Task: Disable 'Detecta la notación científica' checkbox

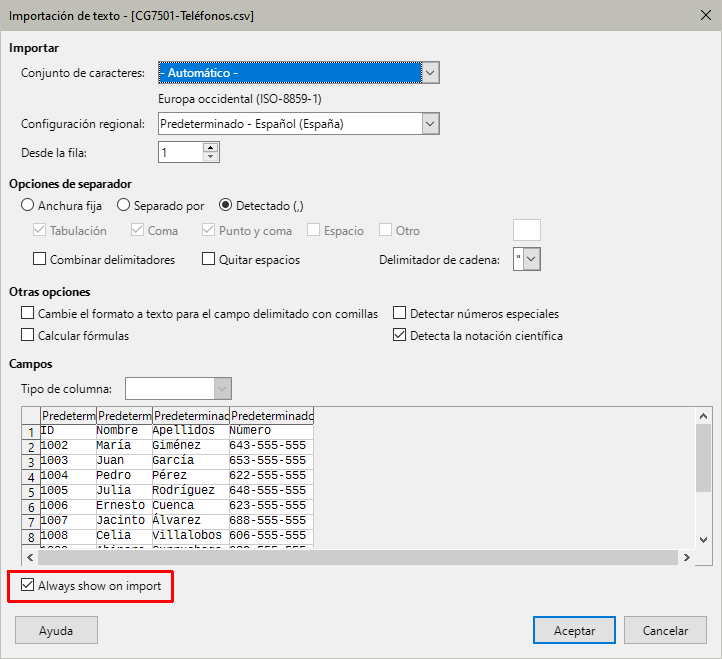Action: [x=400, y=336]
